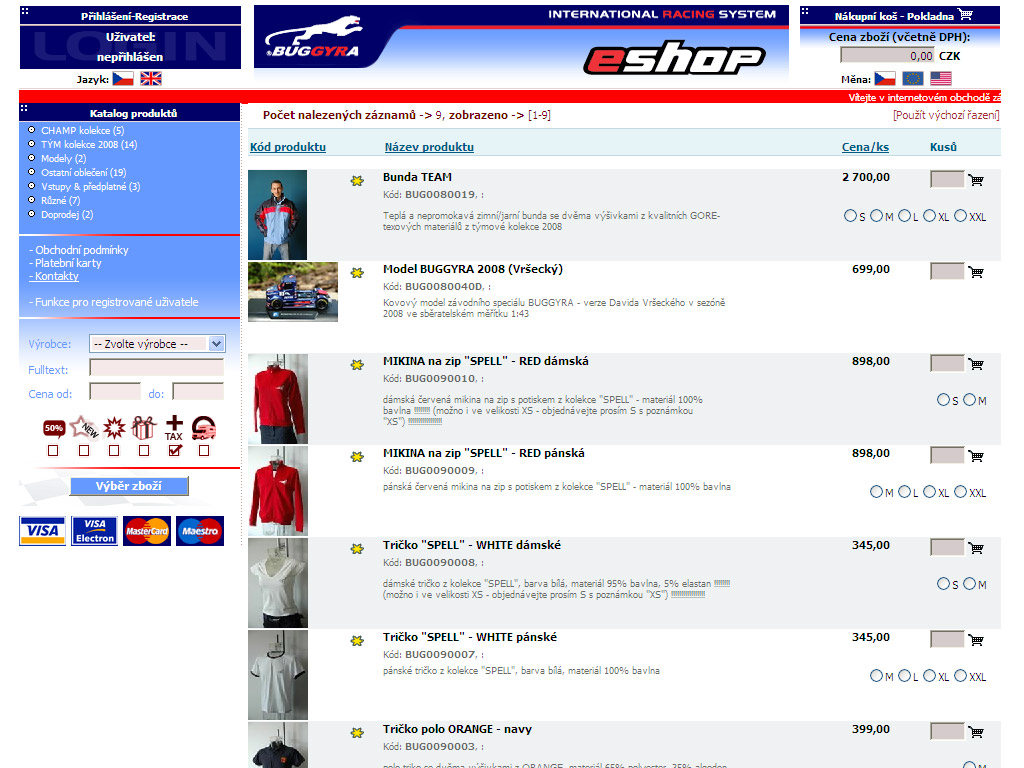
Task: Open the Zvolte výrobce dropdown
Action: 157,344
